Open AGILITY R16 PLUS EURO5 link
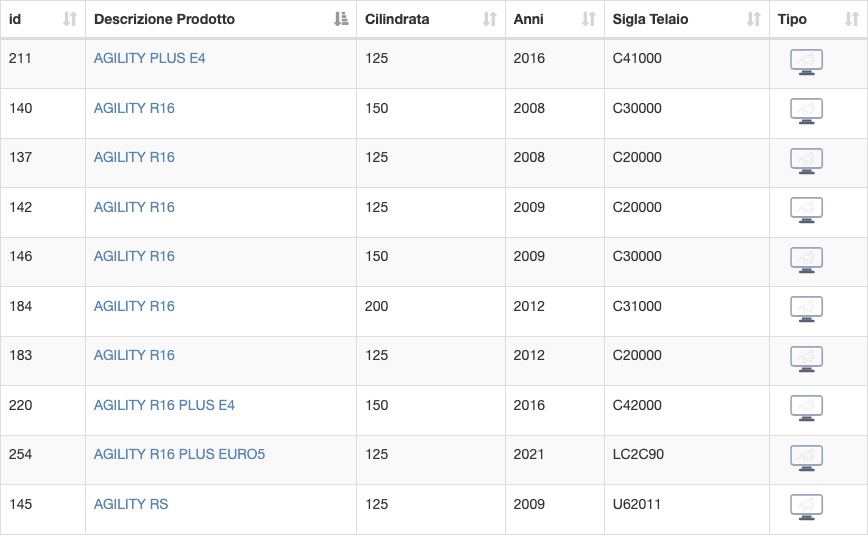This screenshot has width=868, height=536. [179, 455]
